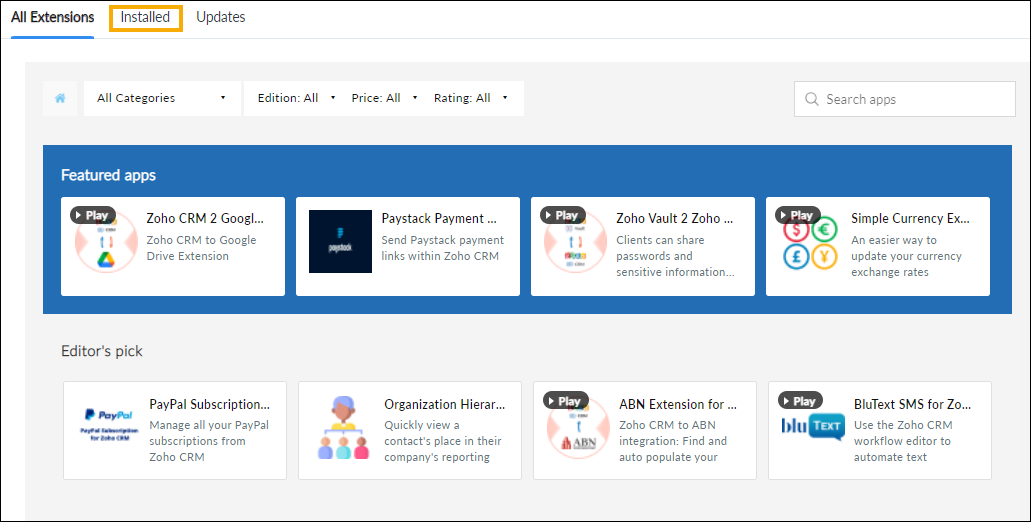The height and width of the screenshot is (522, 1031).
Task: Click "Zoho CRM to ABN integration" description
Action: click(673, 441)
